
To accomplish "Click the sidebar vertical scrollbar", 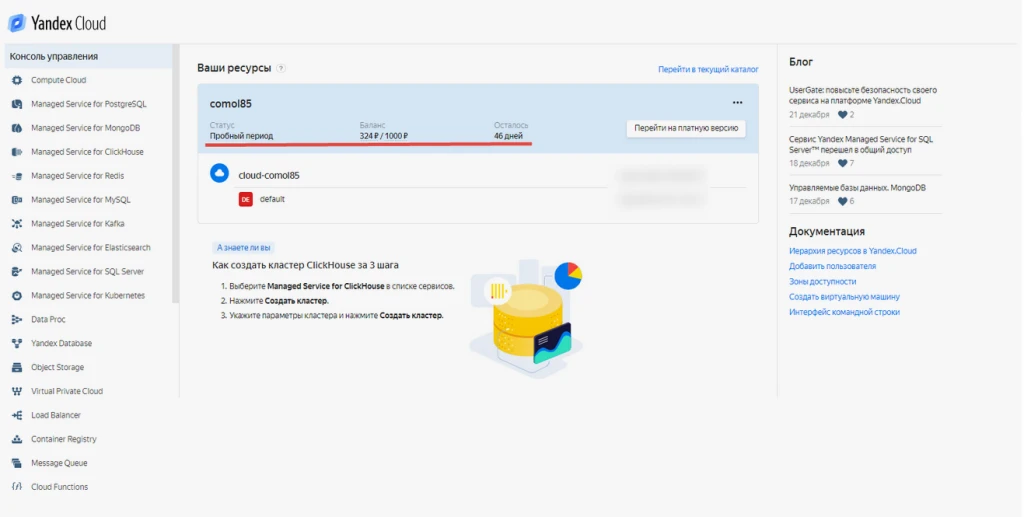I will pyautogui.click(x=175, y=174).
